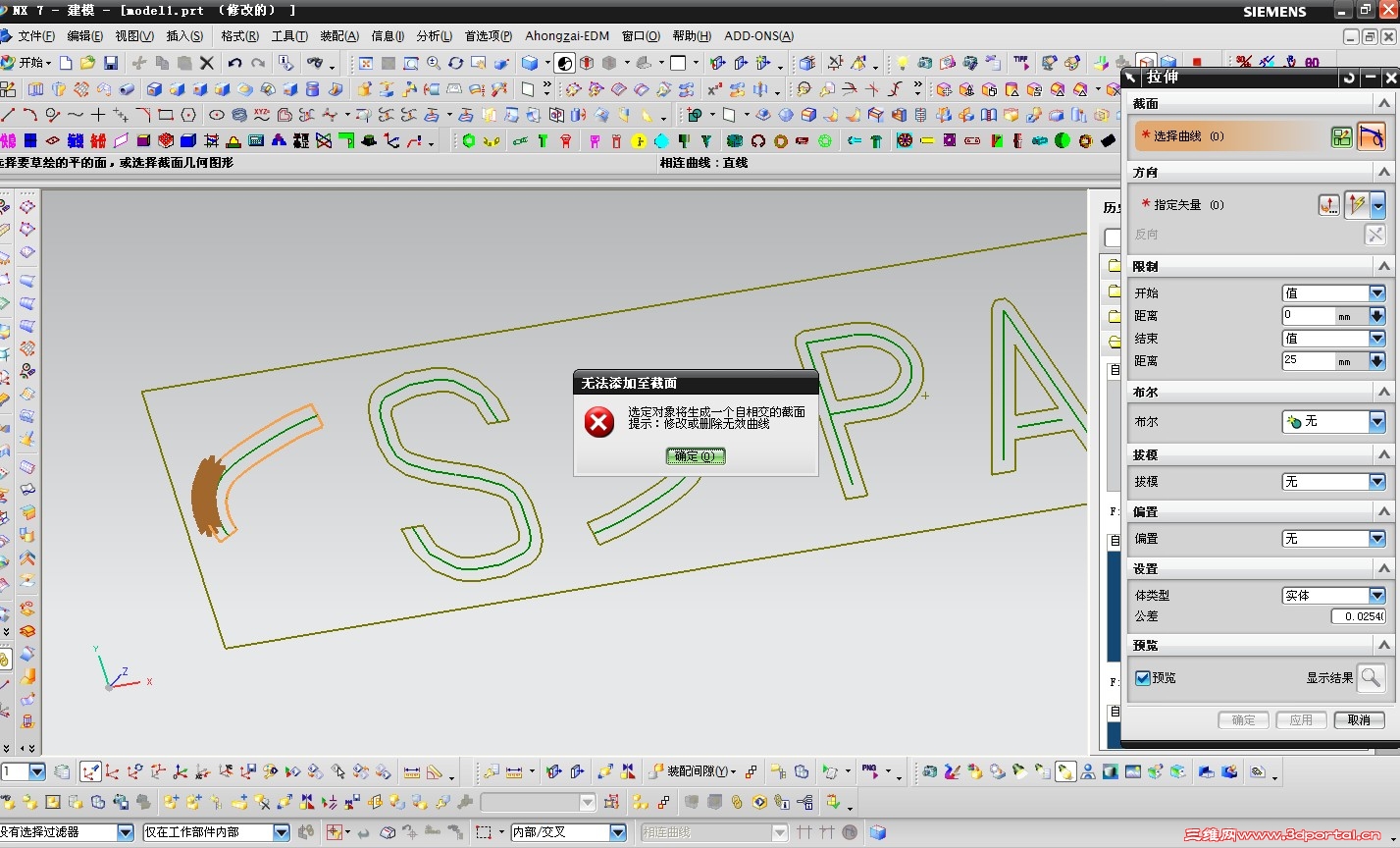Open the 工具(T) menu
1400x848 pixels.
pyautogui.click(x=289, y=36)
